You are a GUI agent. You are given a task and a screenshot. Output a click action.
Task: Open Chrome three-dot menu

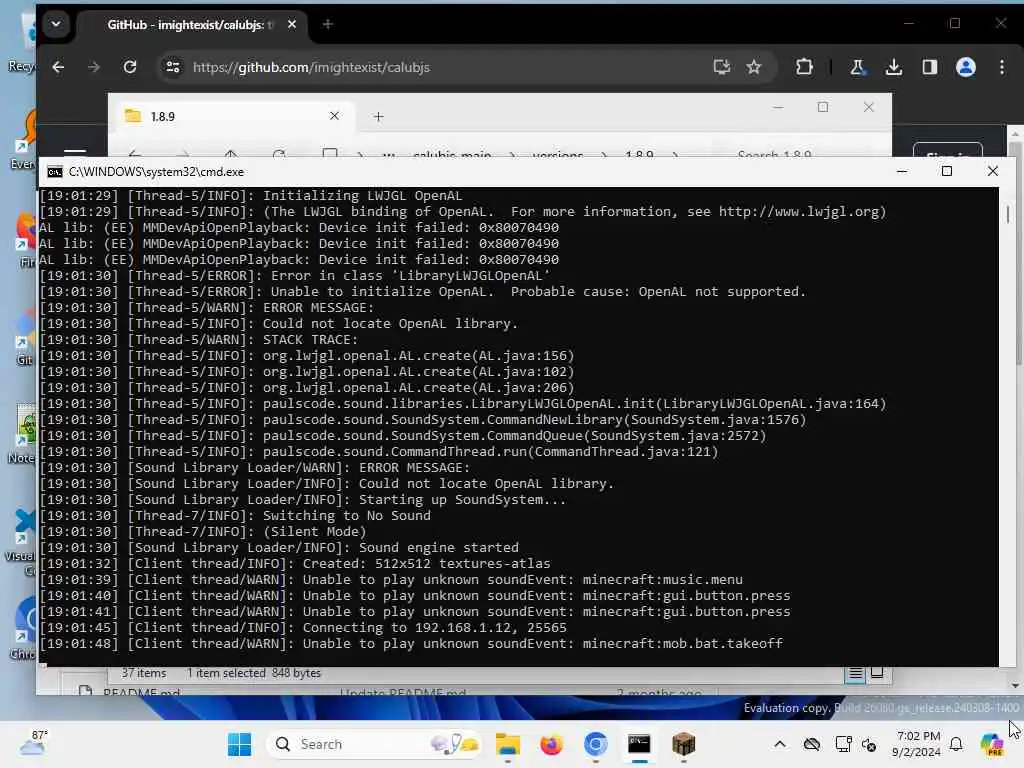tap(1002, 67)
